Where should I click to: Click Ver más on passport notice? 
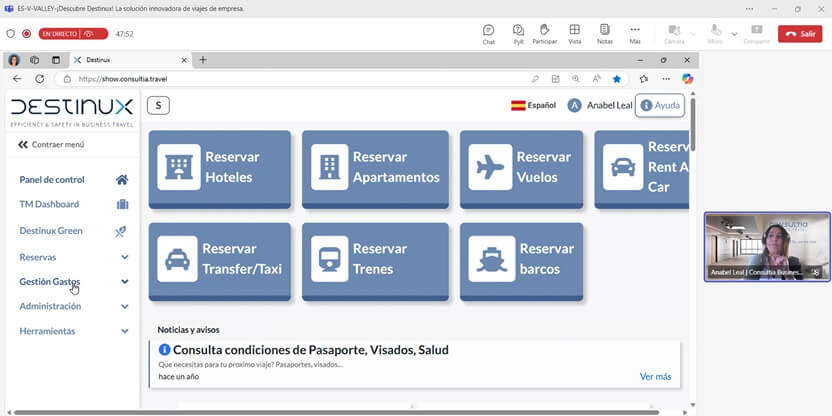(655, 377)
